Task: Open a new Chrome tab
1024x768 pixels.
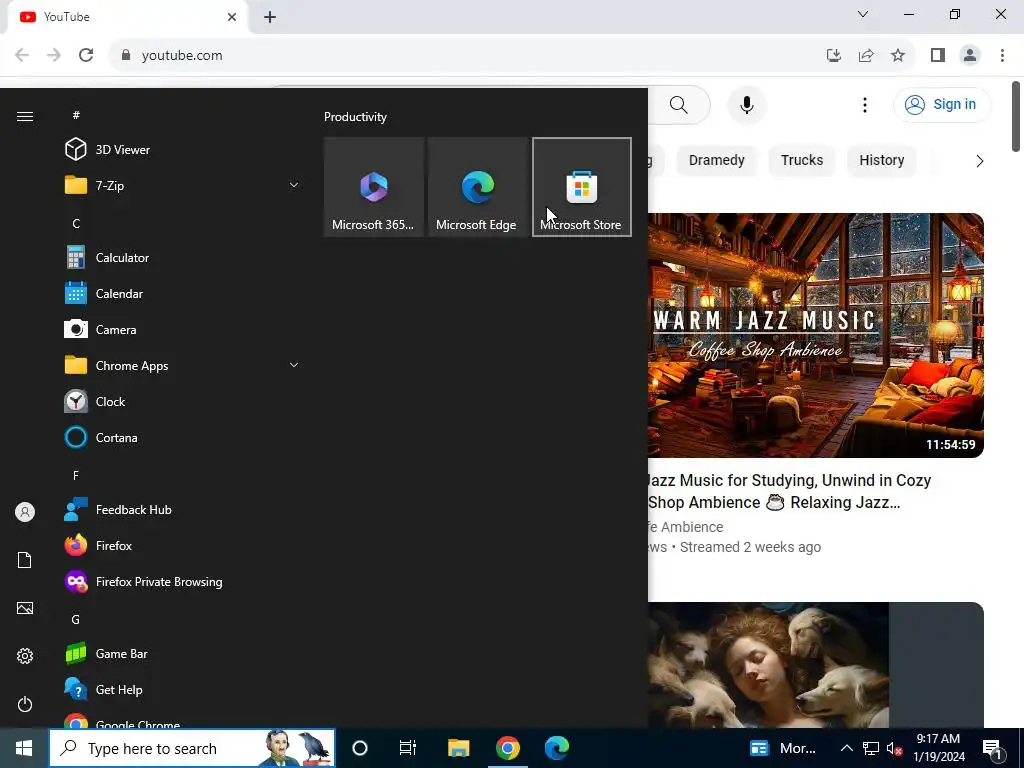Action: [x=270, y=17]
